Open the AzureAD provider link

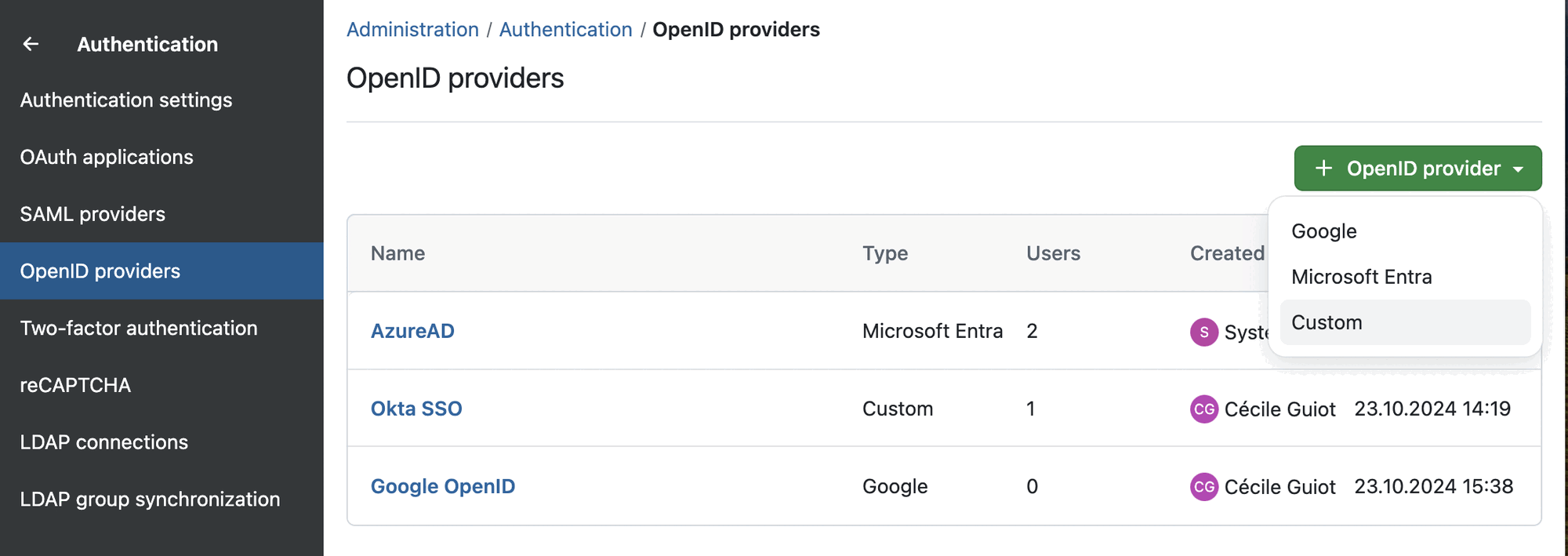click(x=412, y=331)
